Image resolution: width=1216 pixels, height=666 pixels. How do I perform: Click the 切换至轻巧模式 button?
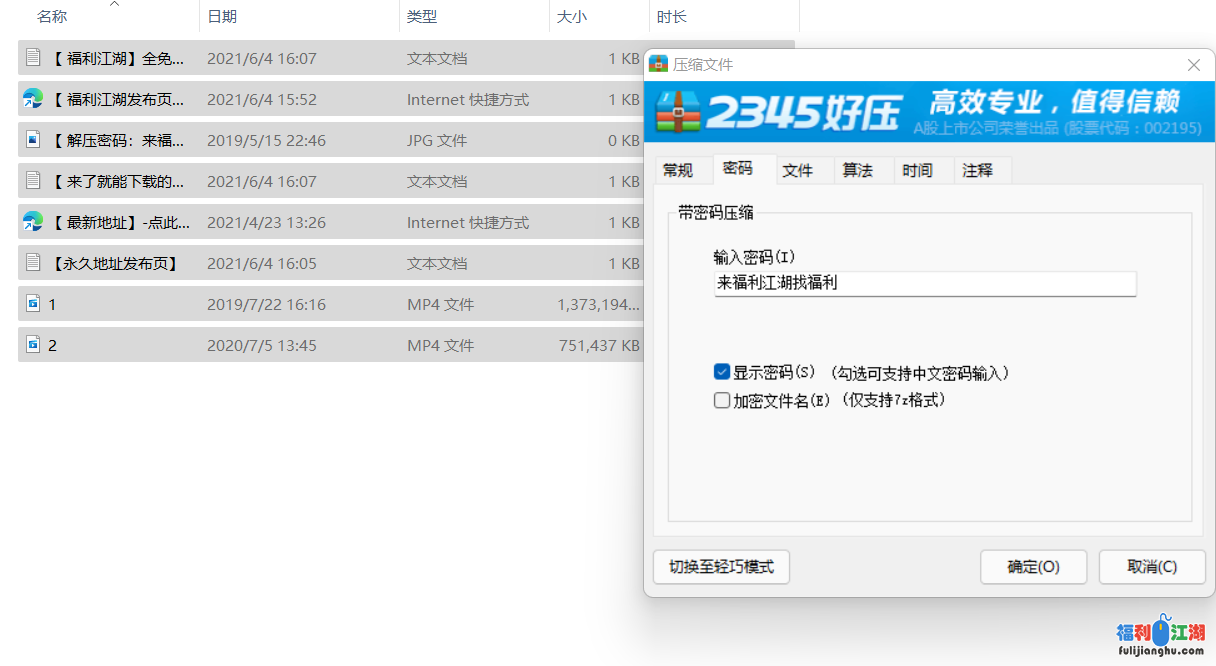721,567
